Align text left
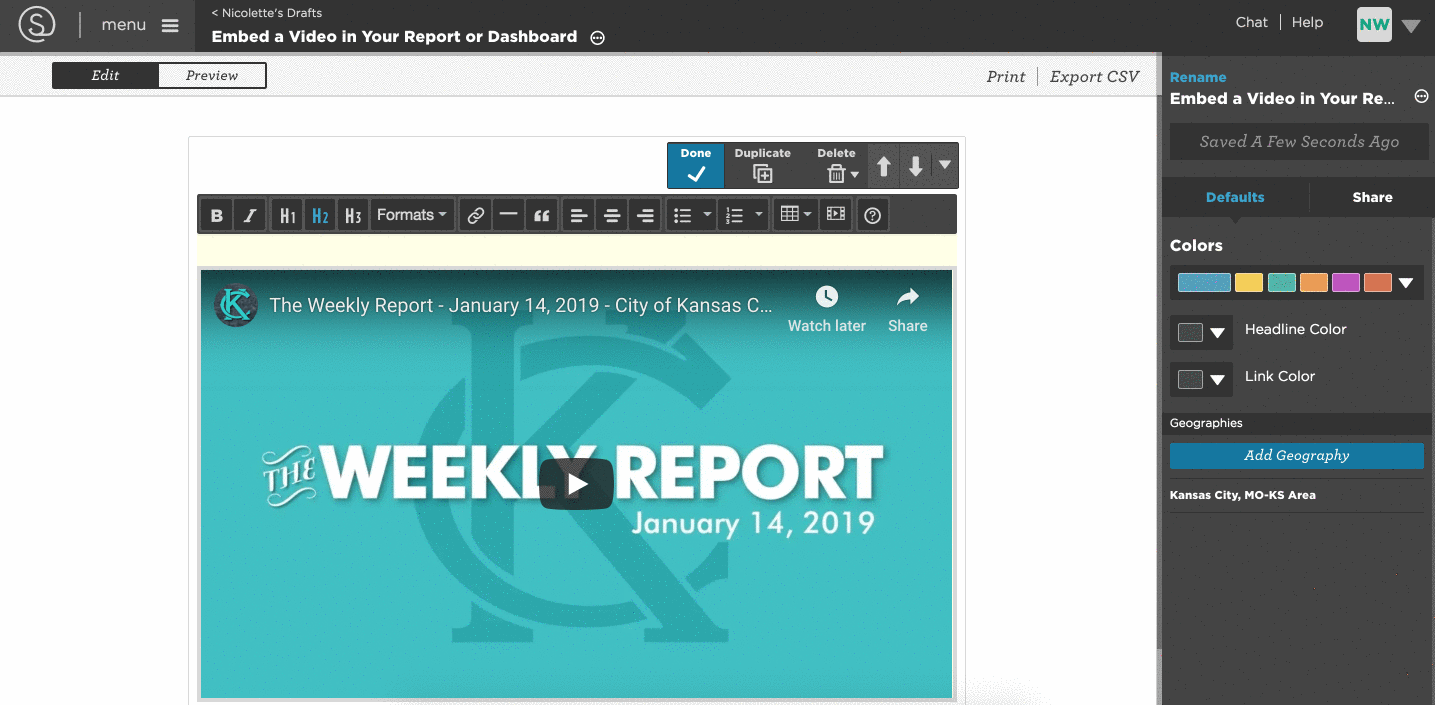This screenshot has width=1435, height=705. (578, 215)
